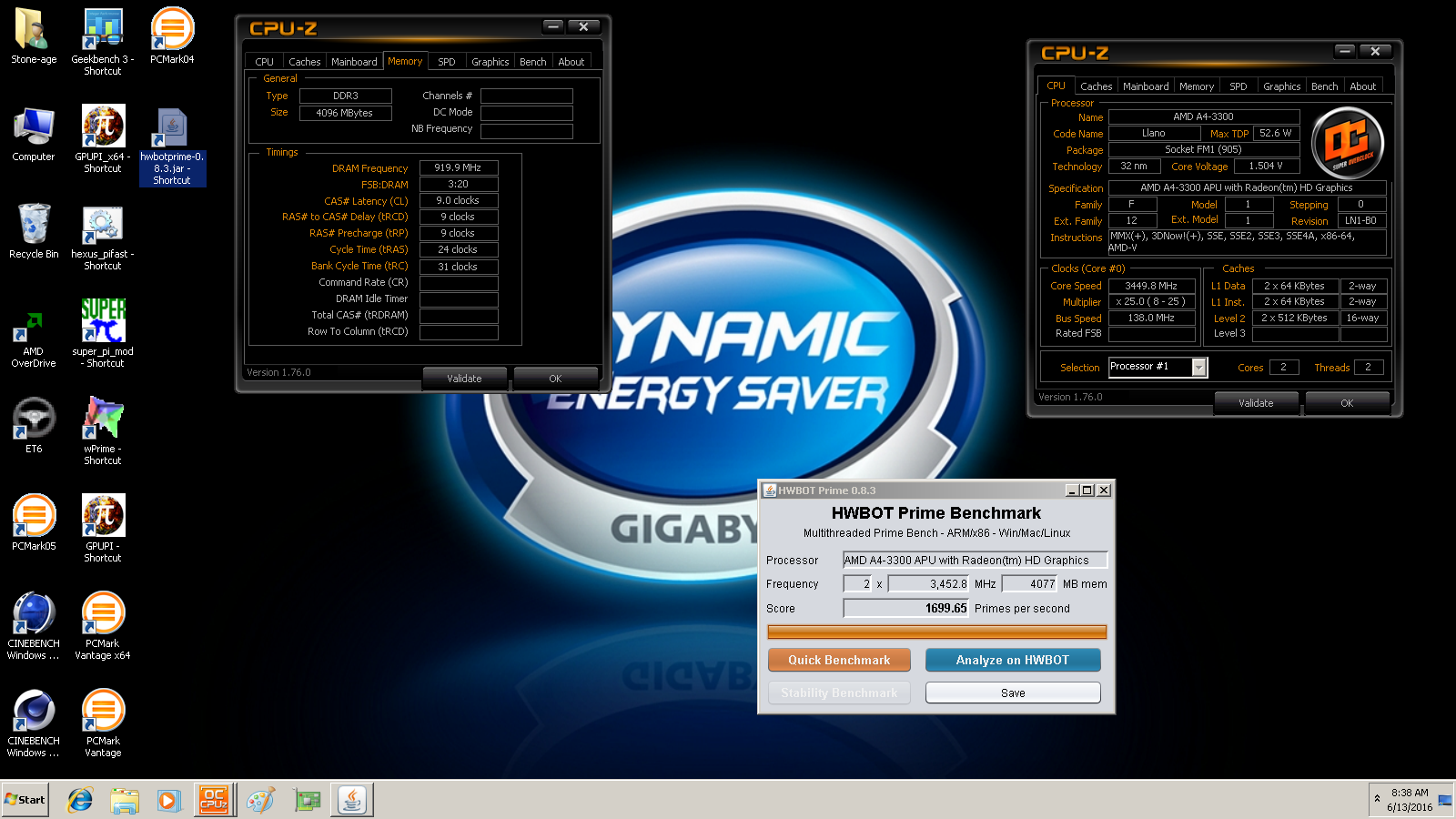Click the OC Super Overclock logo
This screenshot has height=819, width=1456.
tap(1348, 142)
